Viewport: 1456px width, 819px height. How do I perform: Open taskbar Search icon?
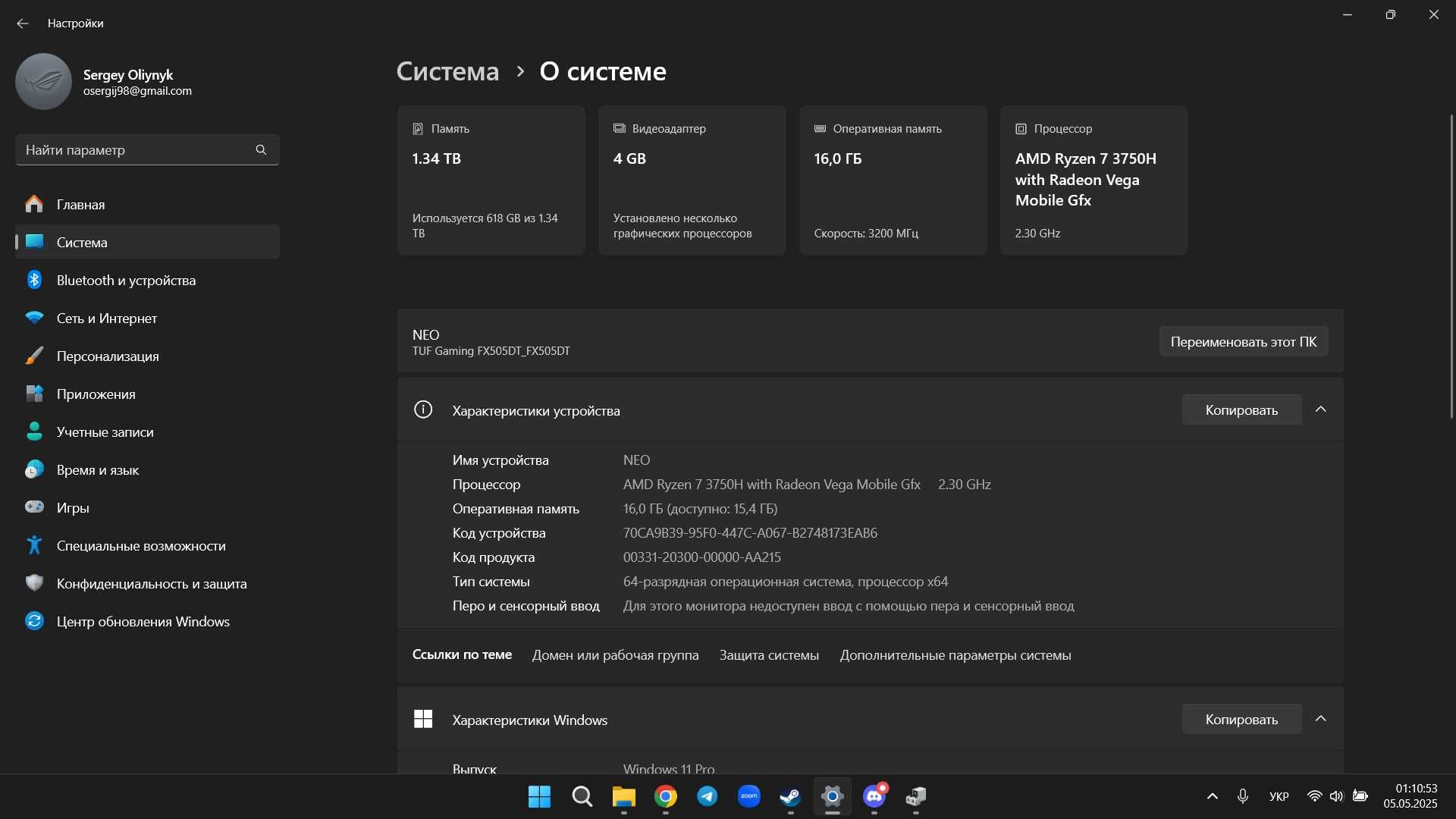point(582,796)
